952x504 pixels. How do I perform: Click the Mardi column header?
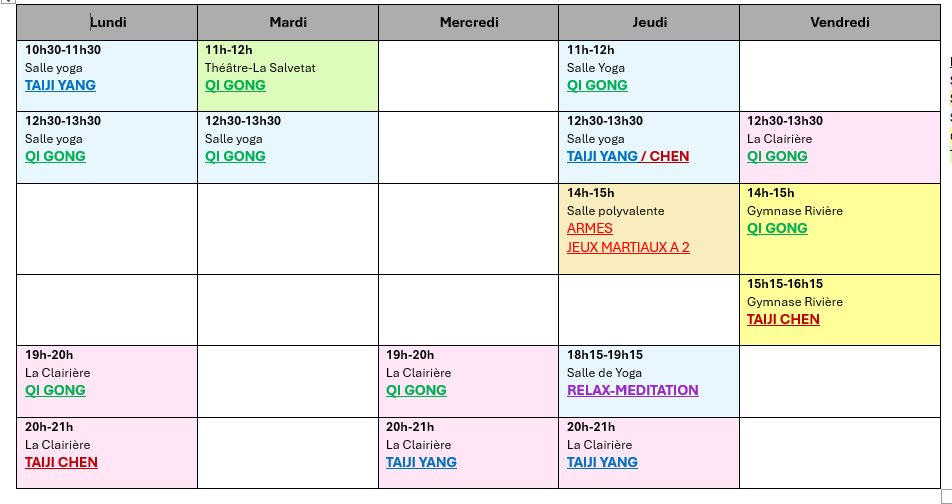288,22
